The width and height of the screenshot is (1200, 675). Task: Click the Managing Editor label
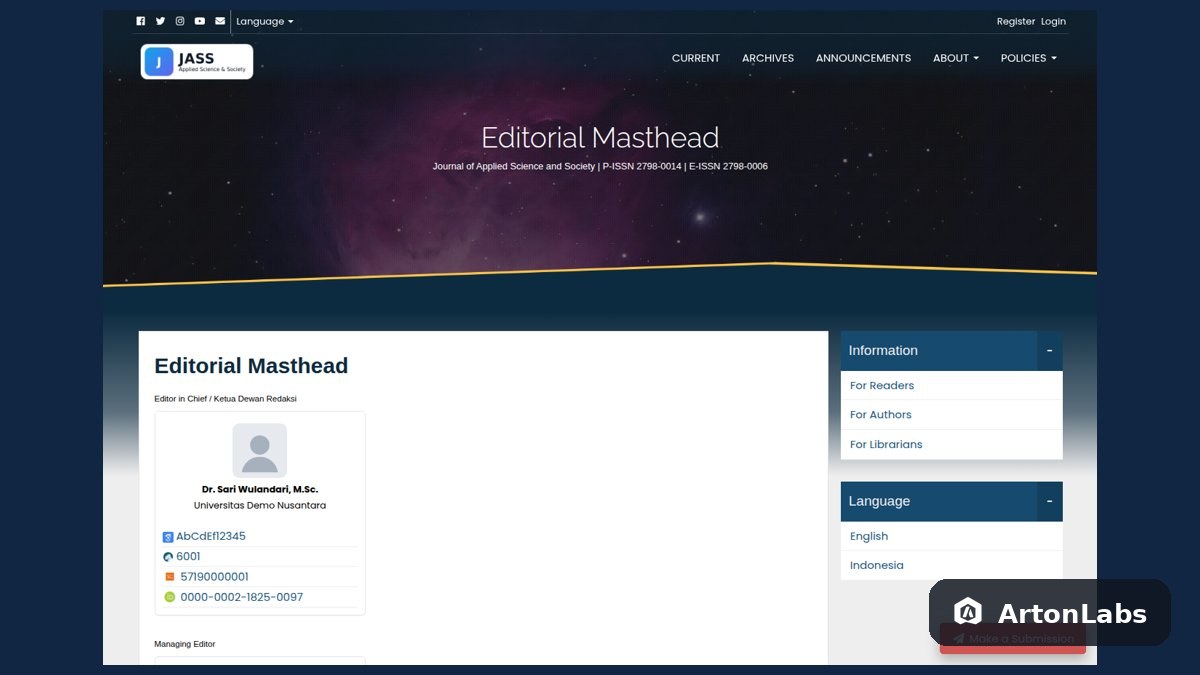[x=185, y=644]
